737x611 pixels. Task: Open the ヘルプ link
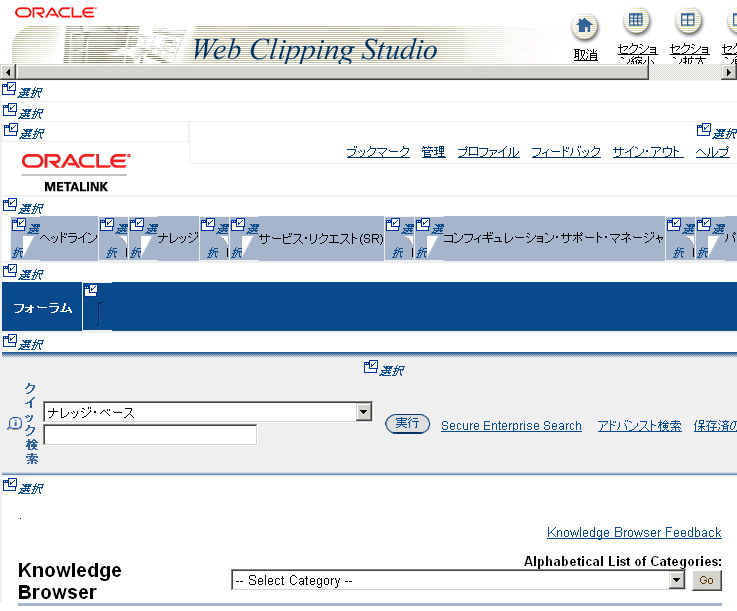tap(713, 152)
